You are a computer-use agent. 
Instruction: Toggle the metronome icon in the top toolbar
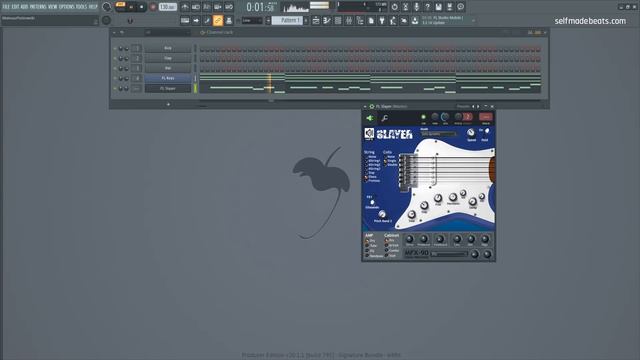click(x=185, y=7)
